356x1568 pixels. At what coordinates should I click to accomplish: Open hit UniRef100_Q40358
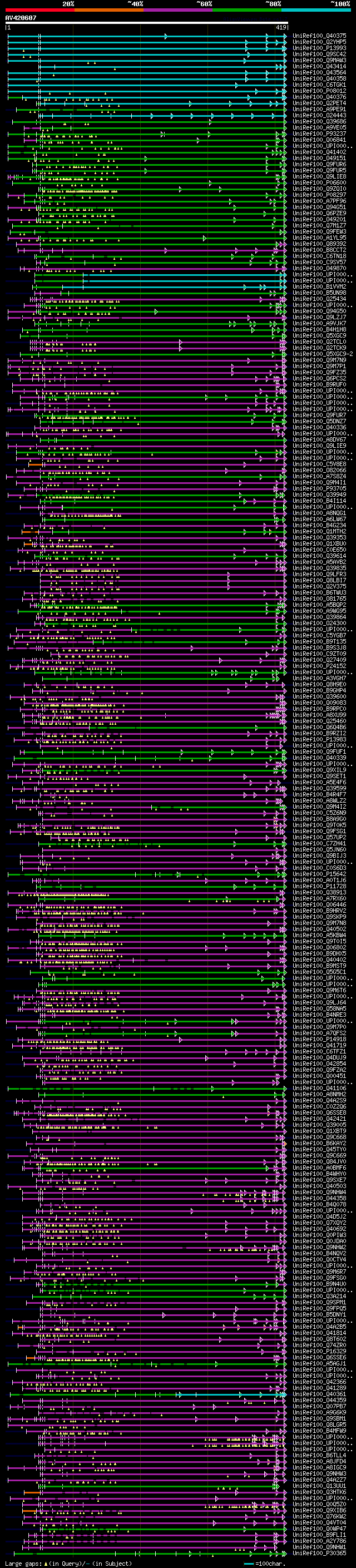(319, 78)
